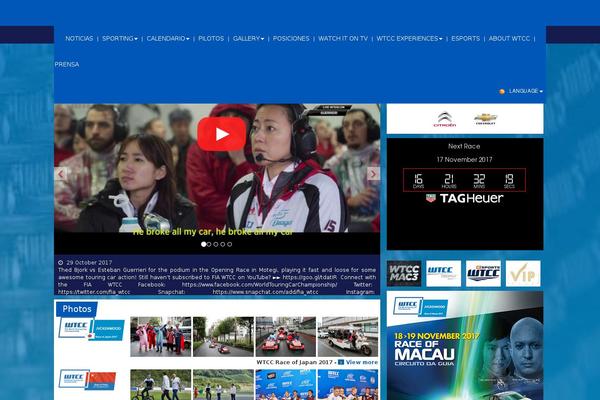Open the Pilotos page

click(211, 39)
